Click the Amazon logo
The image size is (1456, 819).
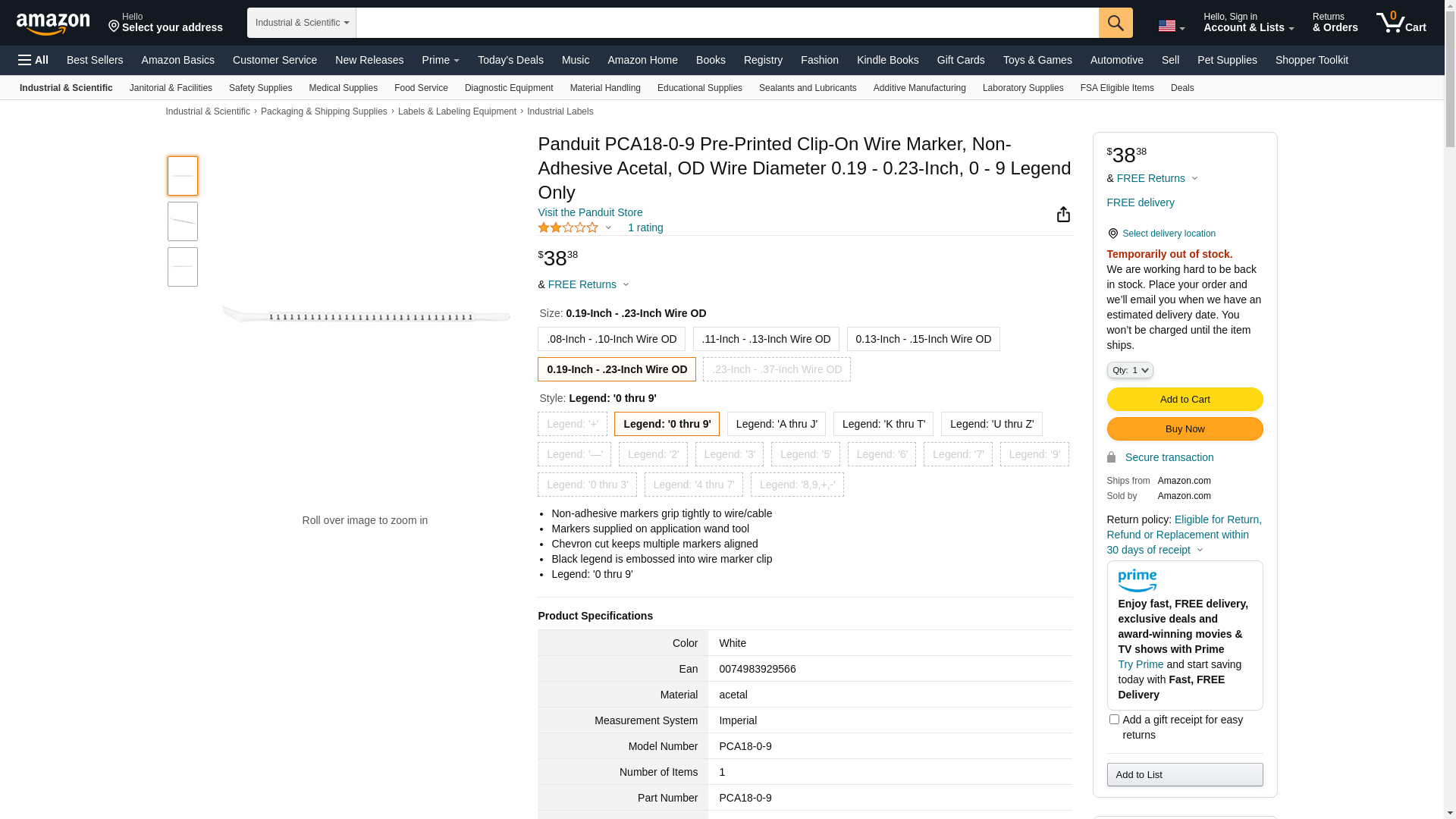(53, 24)
